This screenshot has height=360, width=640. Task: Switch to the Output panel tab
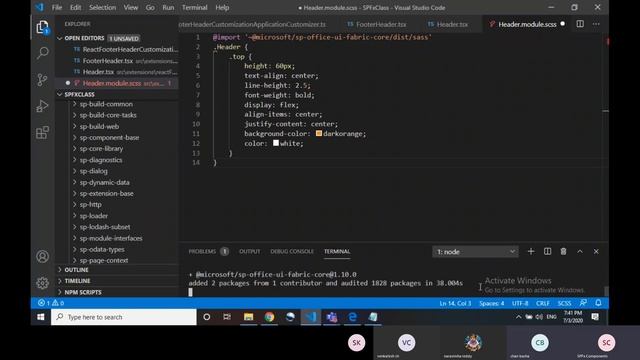pos(249,251)
